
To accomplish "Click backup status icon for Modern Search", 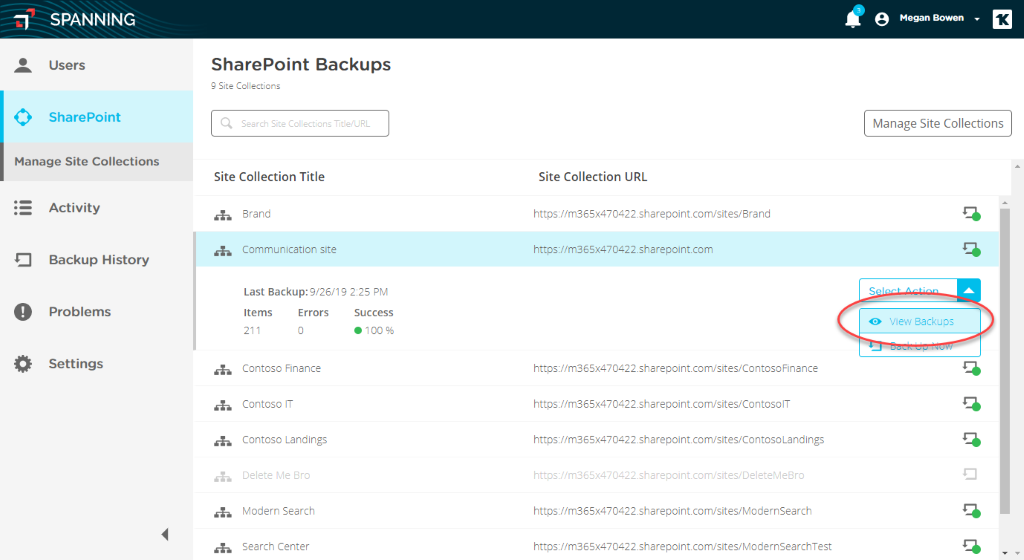I will tap(971, 510).
